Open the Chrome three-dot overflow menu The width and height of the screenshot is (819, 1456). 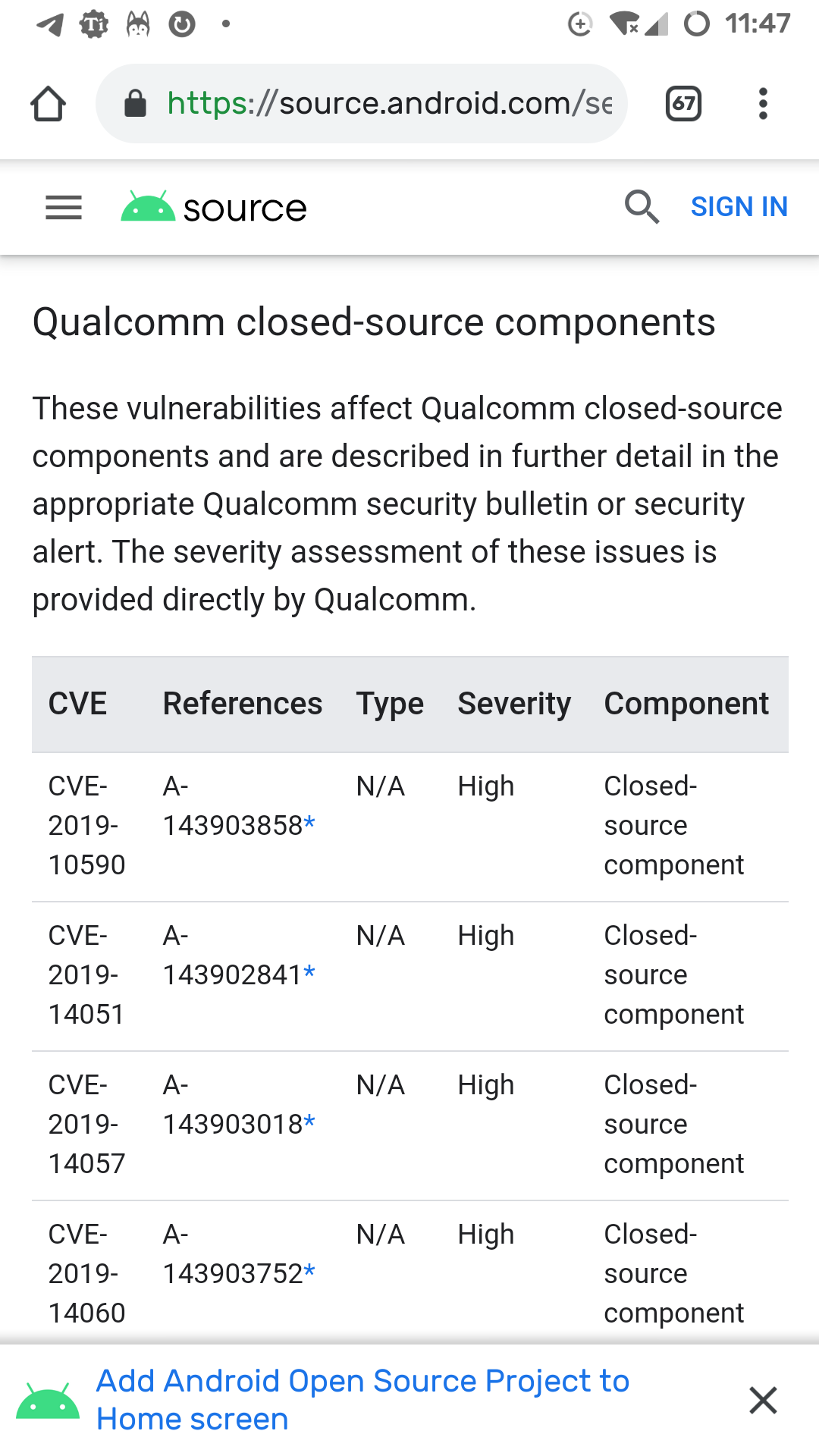(x=763, y=104)
